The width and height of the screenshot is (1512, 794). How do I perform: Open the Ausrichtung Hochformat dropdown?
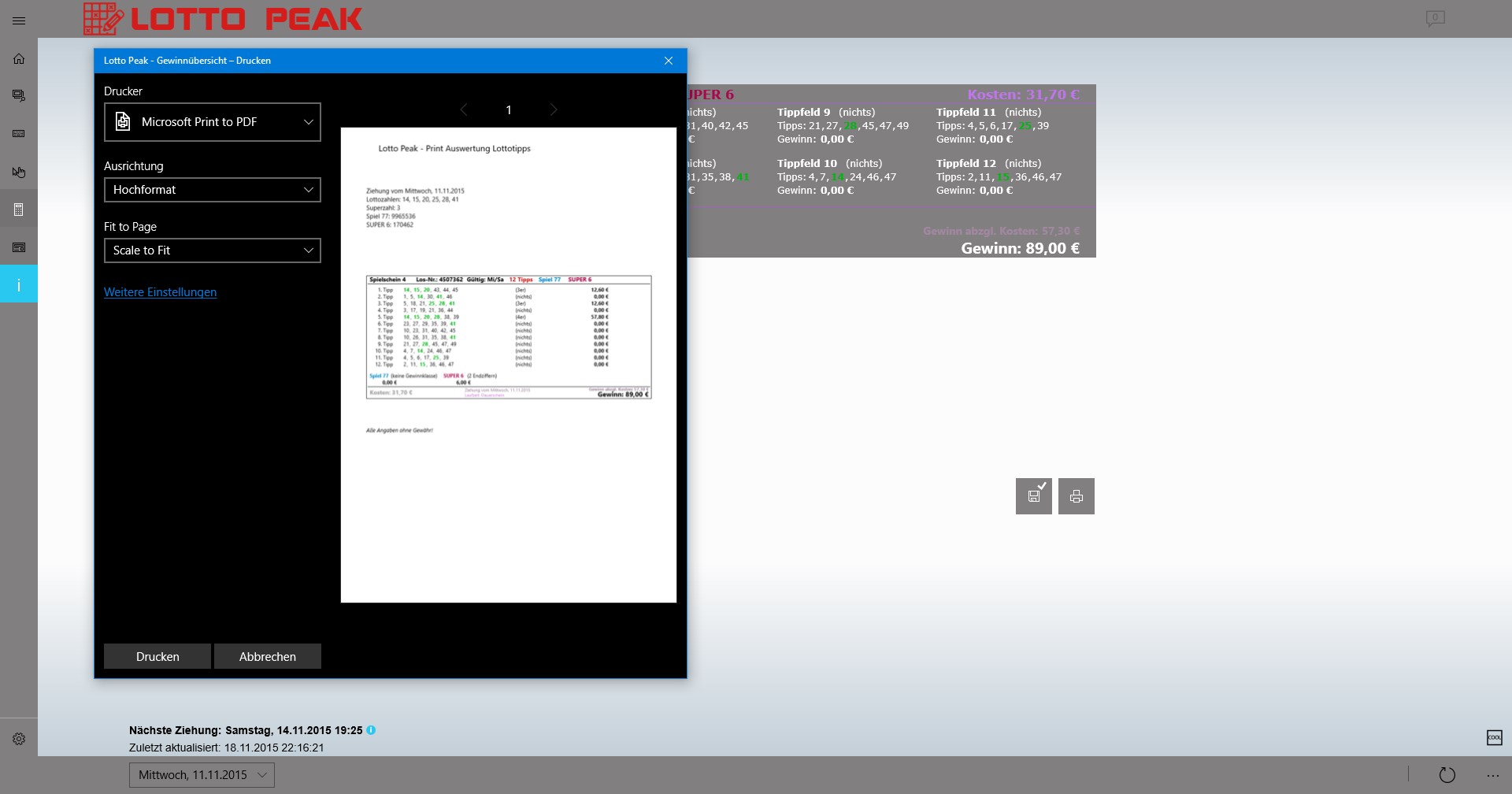click(213, 190)
